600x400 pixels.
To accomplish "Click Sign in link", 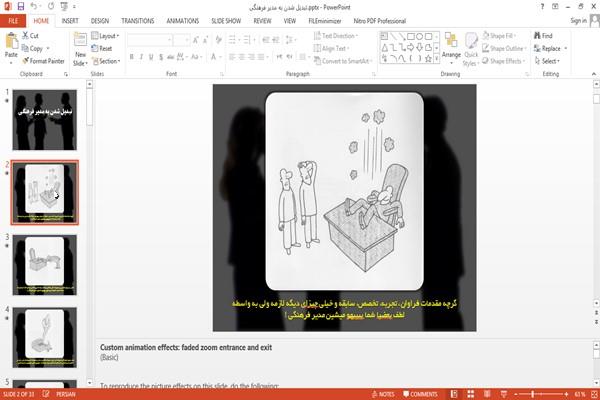I will [578, 21].
